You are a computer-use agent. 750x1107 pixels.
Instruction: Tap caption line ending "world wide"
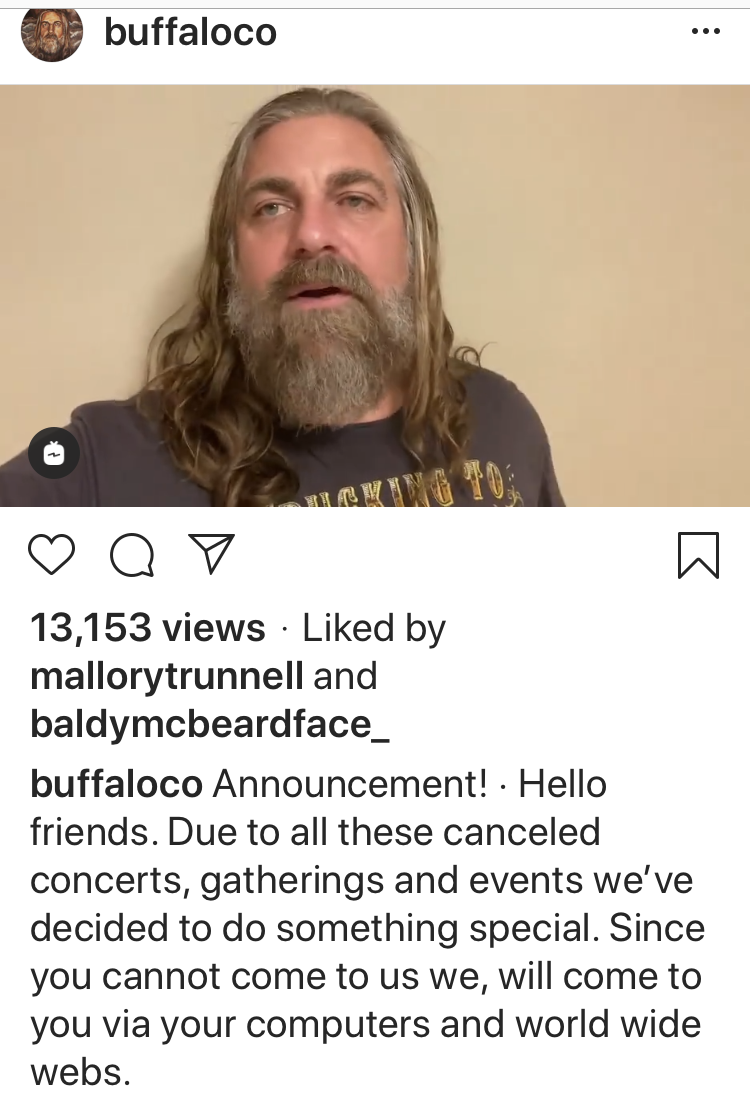[366, 1024]
